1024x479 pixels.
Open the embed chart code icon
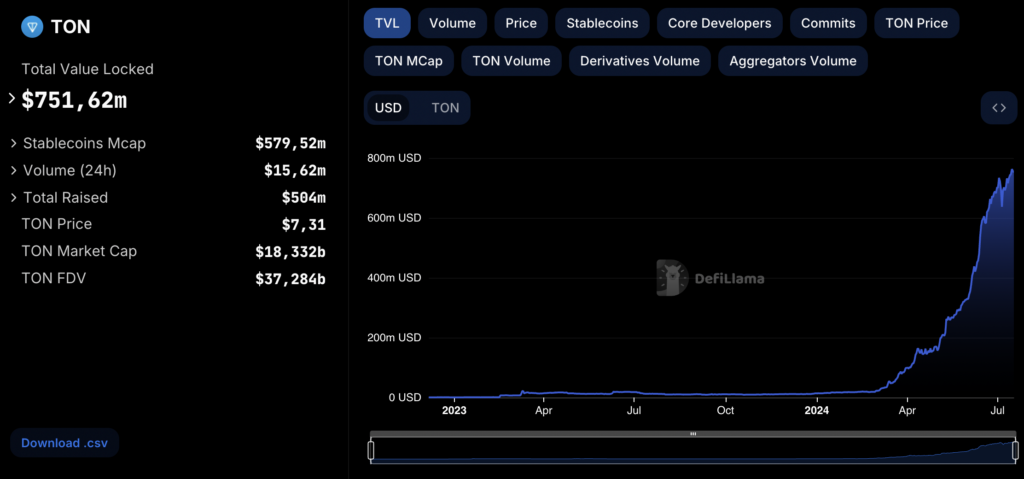point(999,108)
